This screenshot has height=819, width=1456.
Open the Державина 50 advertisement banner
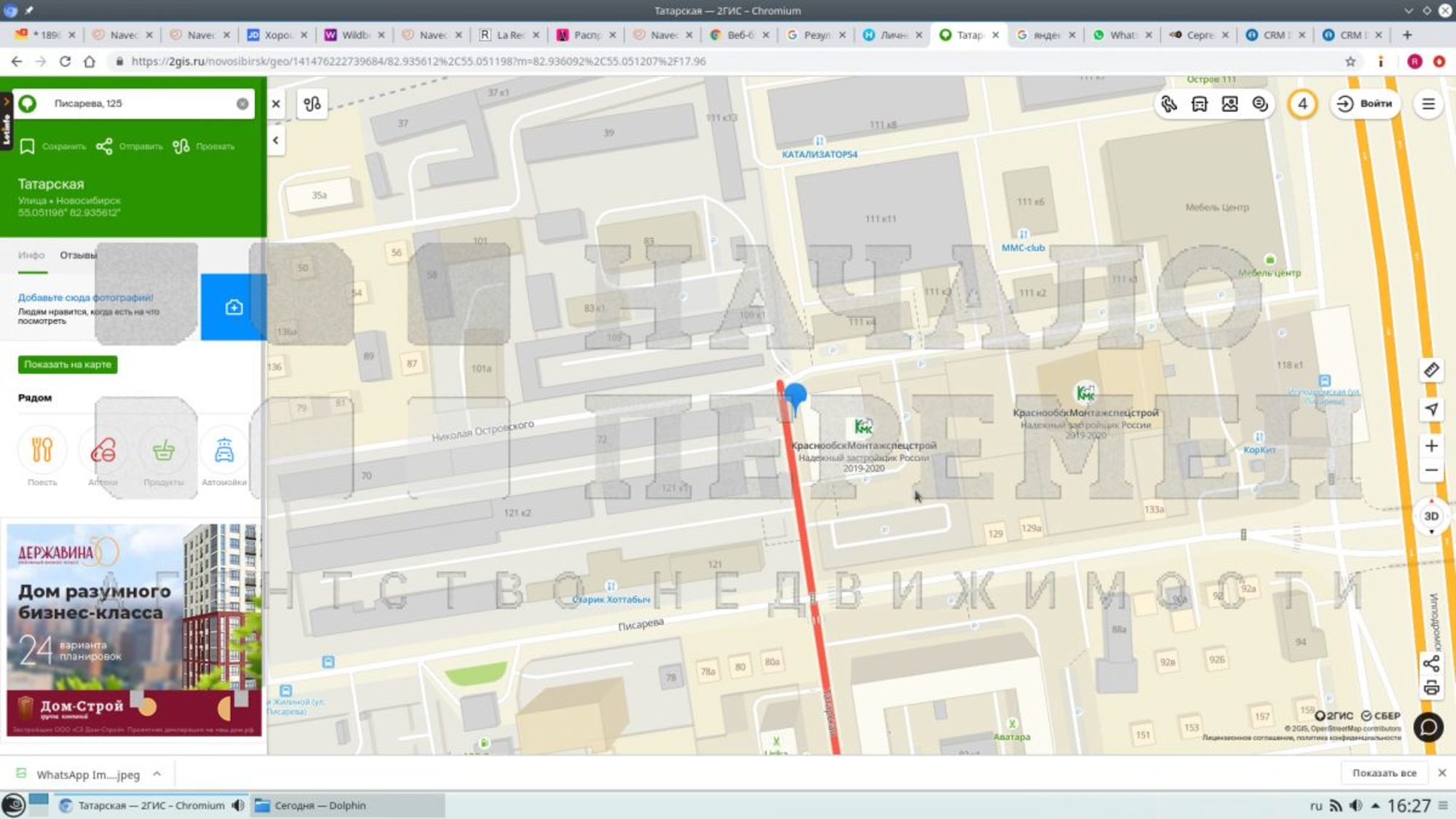[134, 630]
